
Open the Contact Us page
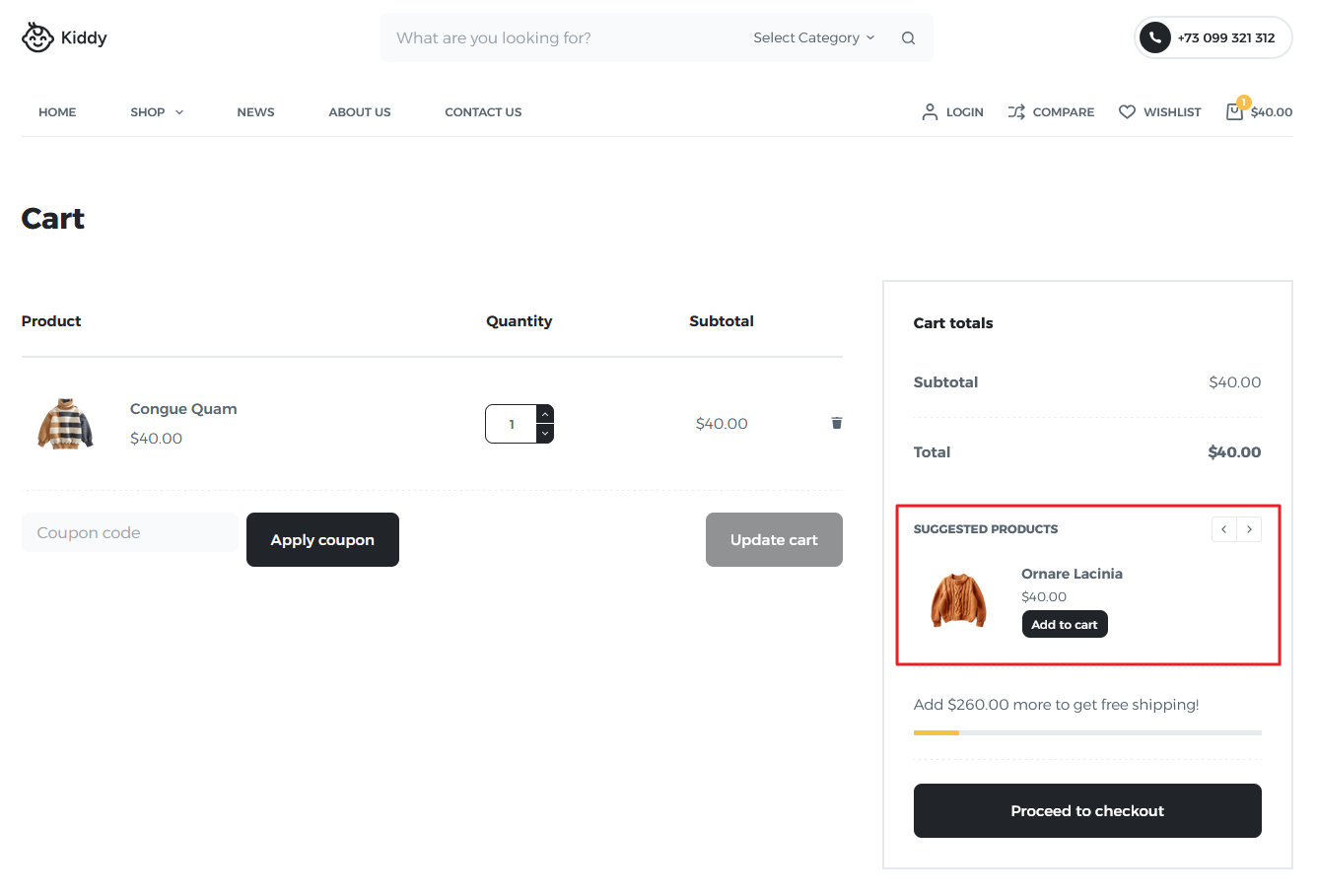coord(483,111)
